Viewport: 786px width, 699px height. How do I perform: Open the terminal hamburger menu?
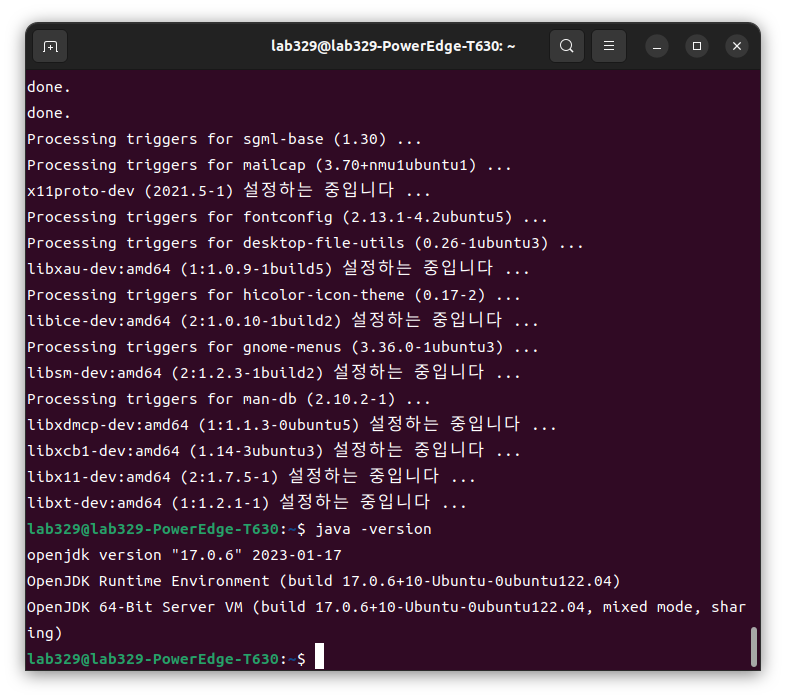pyautogui.click(x=609, y=46)
